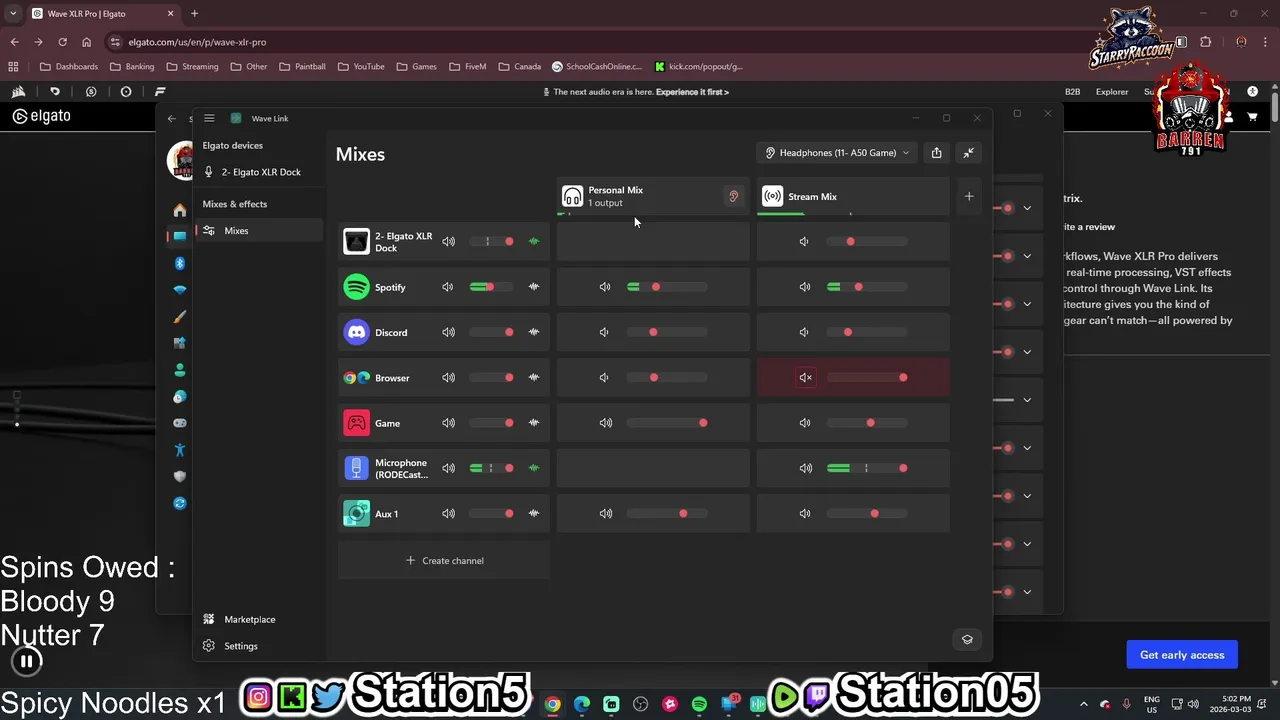Screen dimensions: 1280x720
Task: Open Chrome tab search dropdown arrow
Action: [x=13, y=13]
